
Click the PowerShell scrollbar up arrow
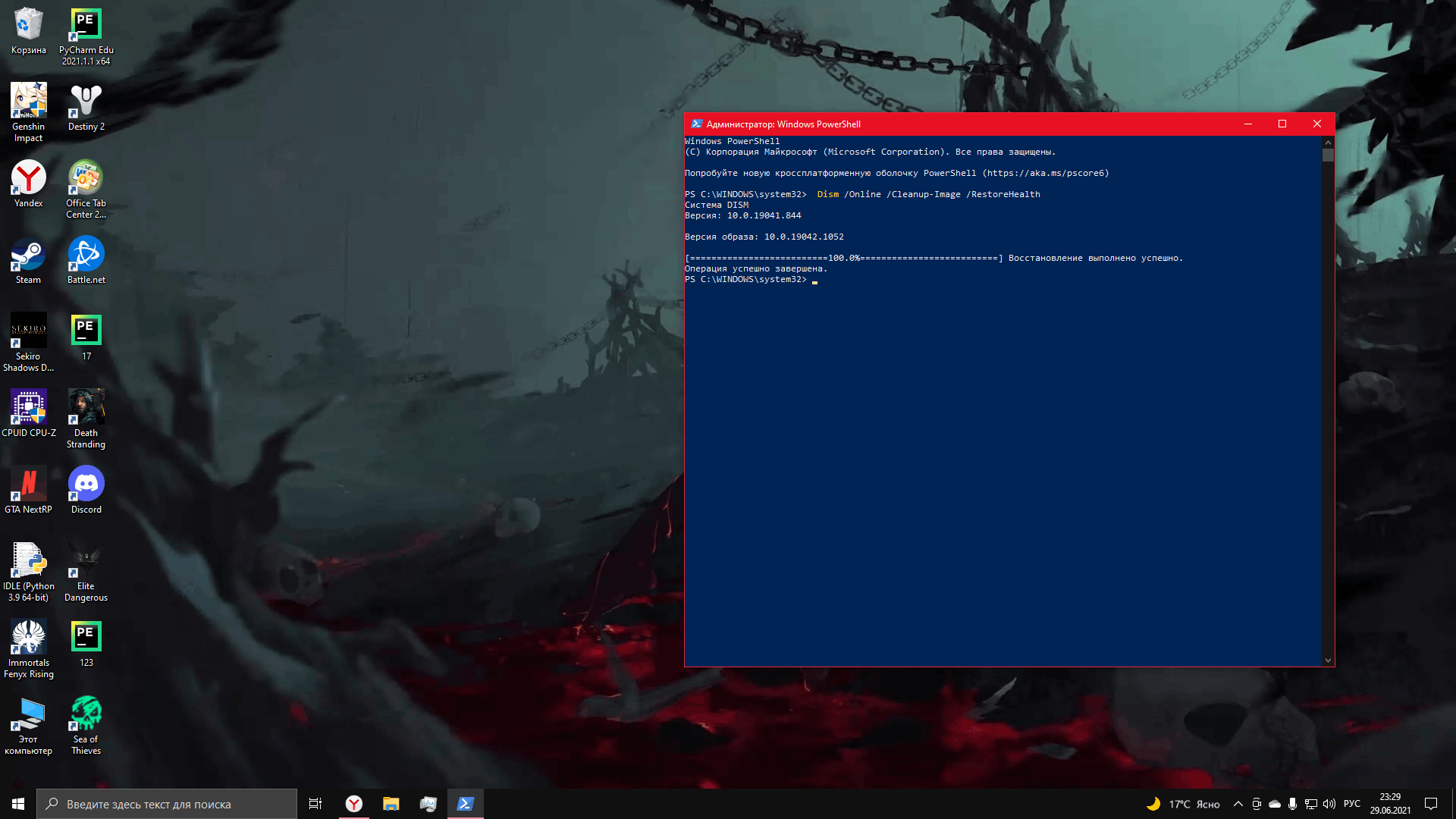pos(1328,142)
